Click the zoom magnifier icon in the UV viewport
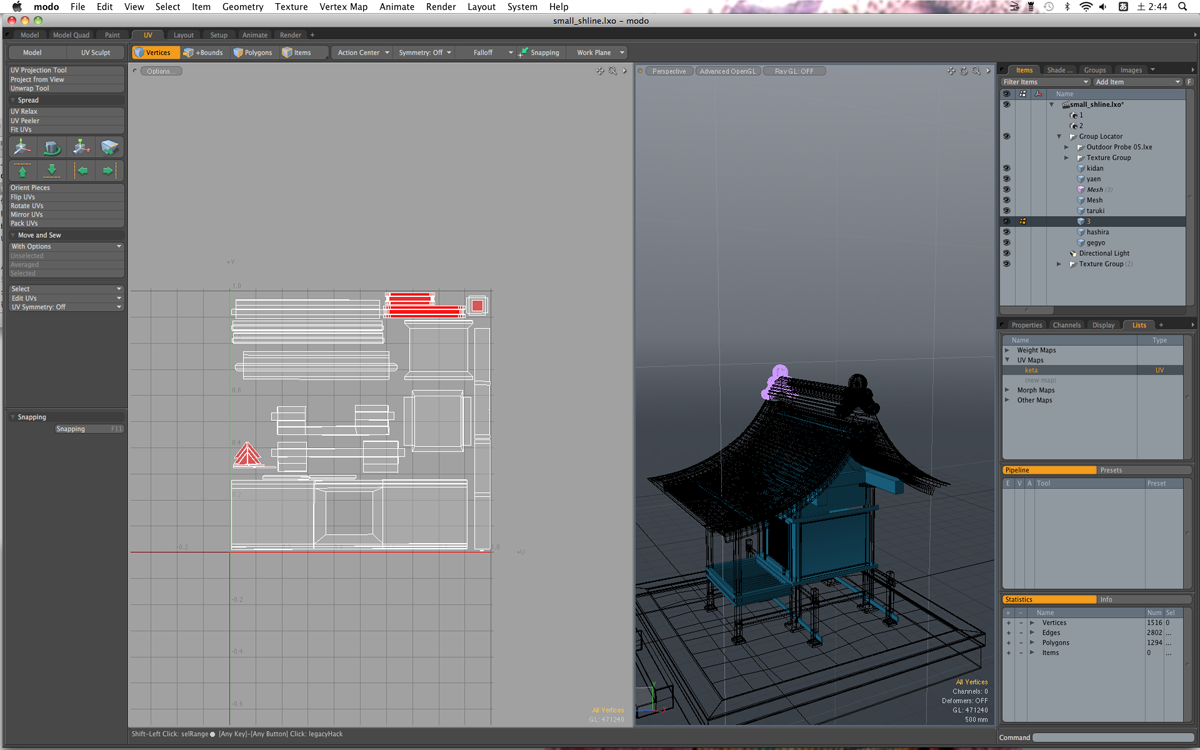1200x750 pixels. pyautogui.click(x=613, y=71)
